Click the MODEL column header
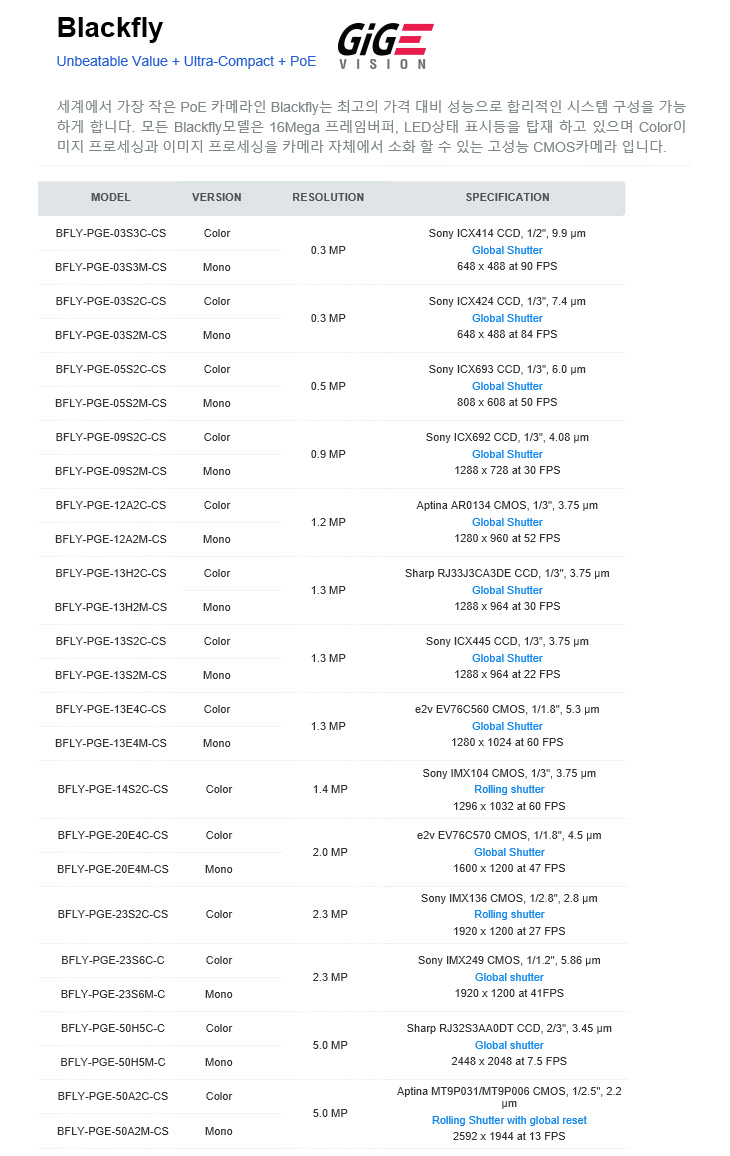 click(110, 197)
